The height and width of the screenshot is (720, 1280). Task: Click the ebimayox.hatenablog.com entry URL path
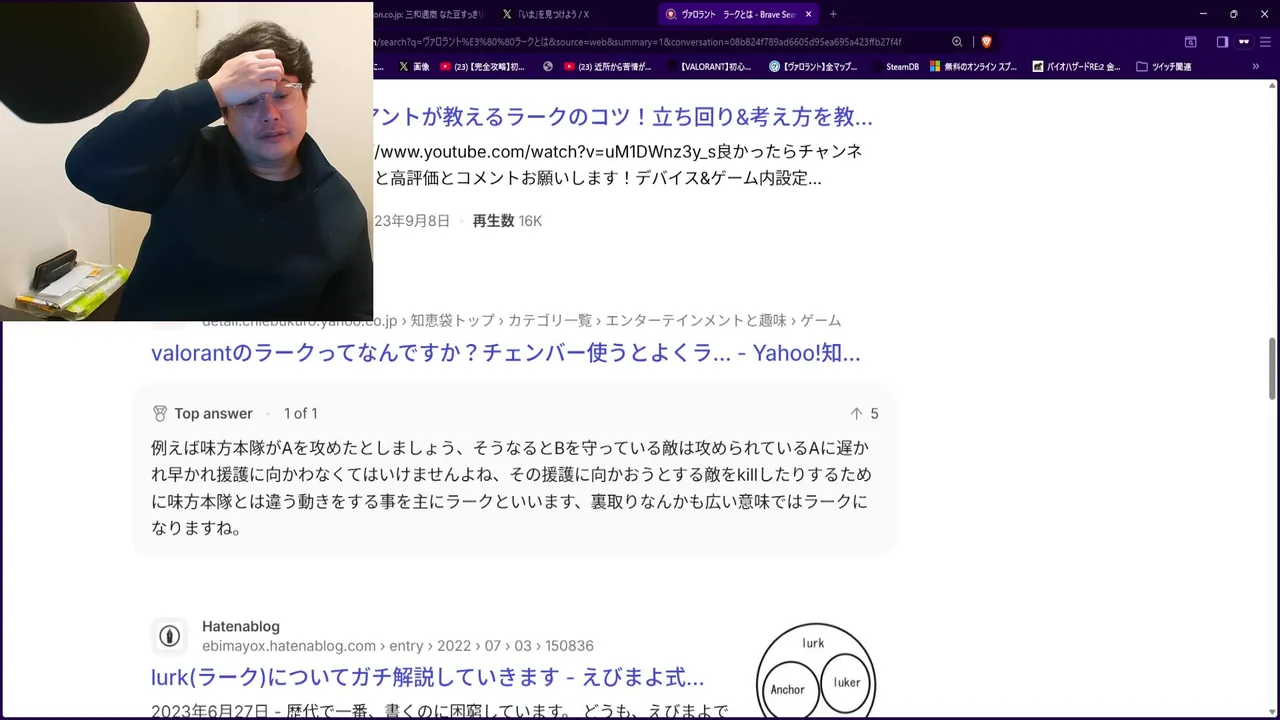point(398,646)
